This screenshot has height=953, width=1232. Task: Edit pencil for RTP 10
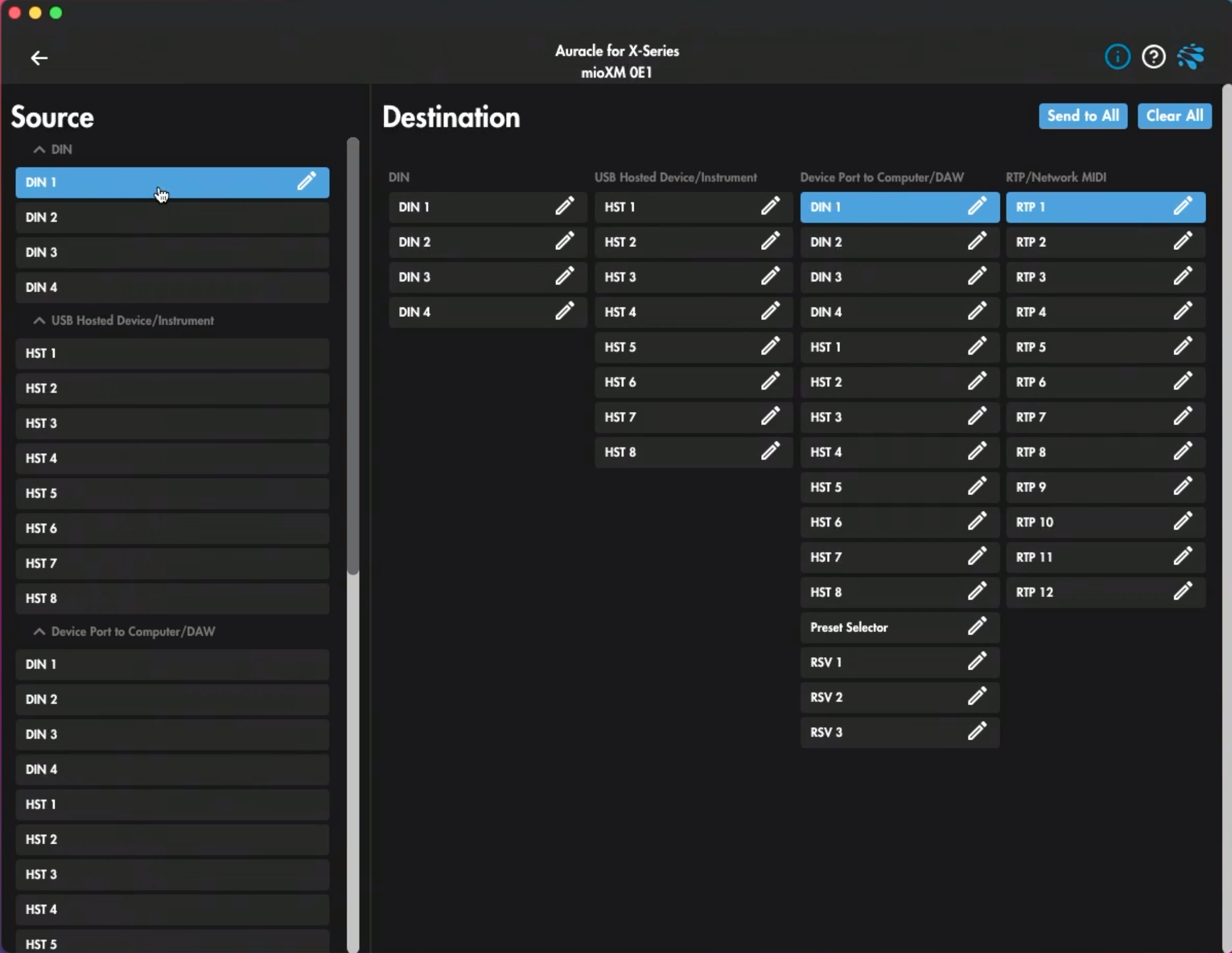click(1182, 521)
